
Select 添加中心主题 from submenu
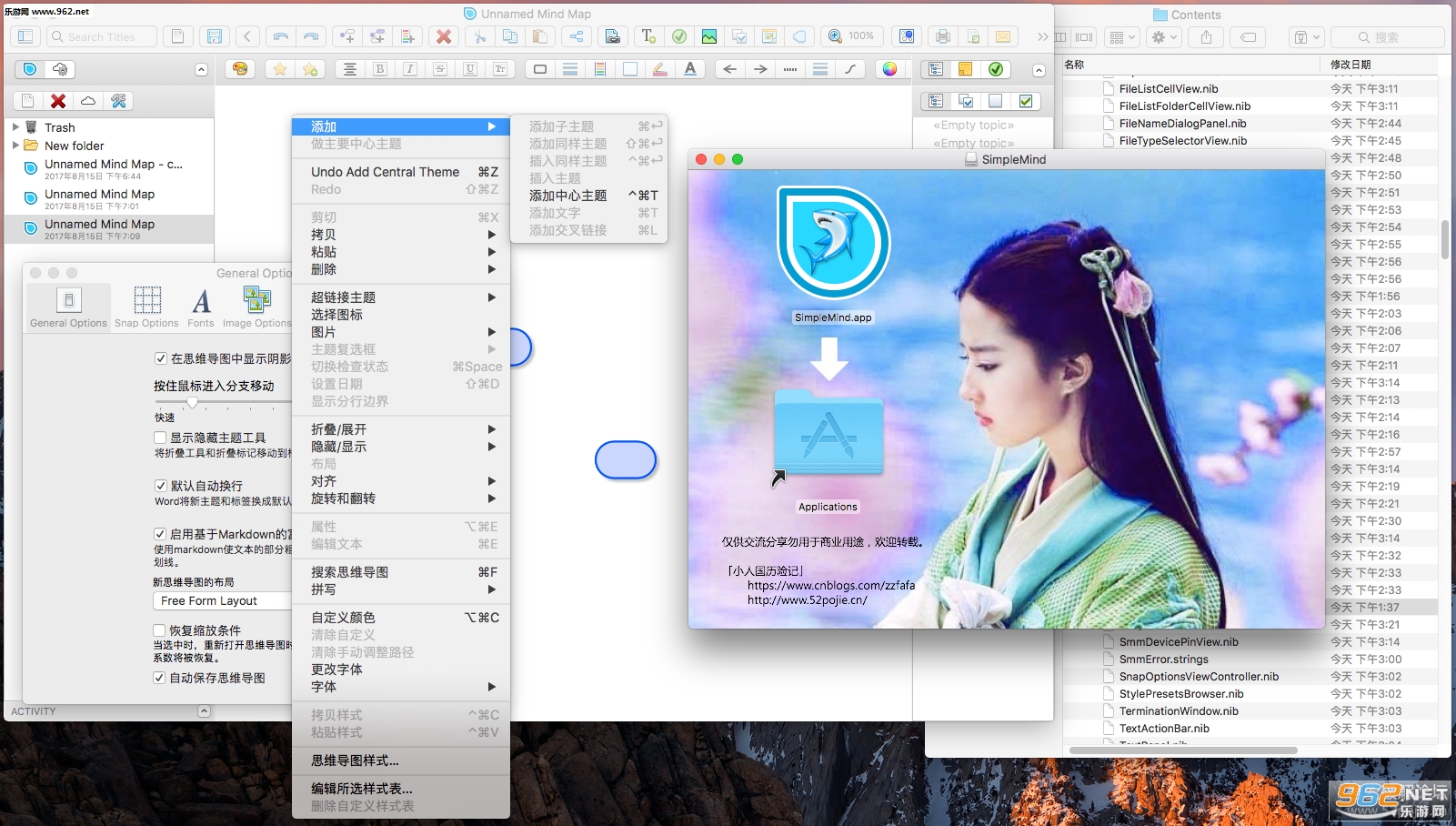point(567,196)
